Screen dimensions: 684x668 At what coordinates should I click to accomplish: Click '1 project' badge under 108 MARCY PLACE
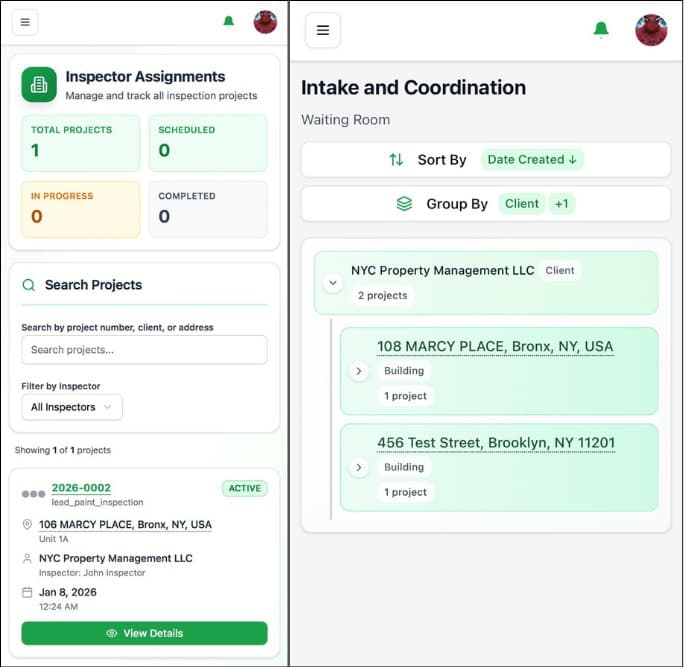tap(405, 396)
